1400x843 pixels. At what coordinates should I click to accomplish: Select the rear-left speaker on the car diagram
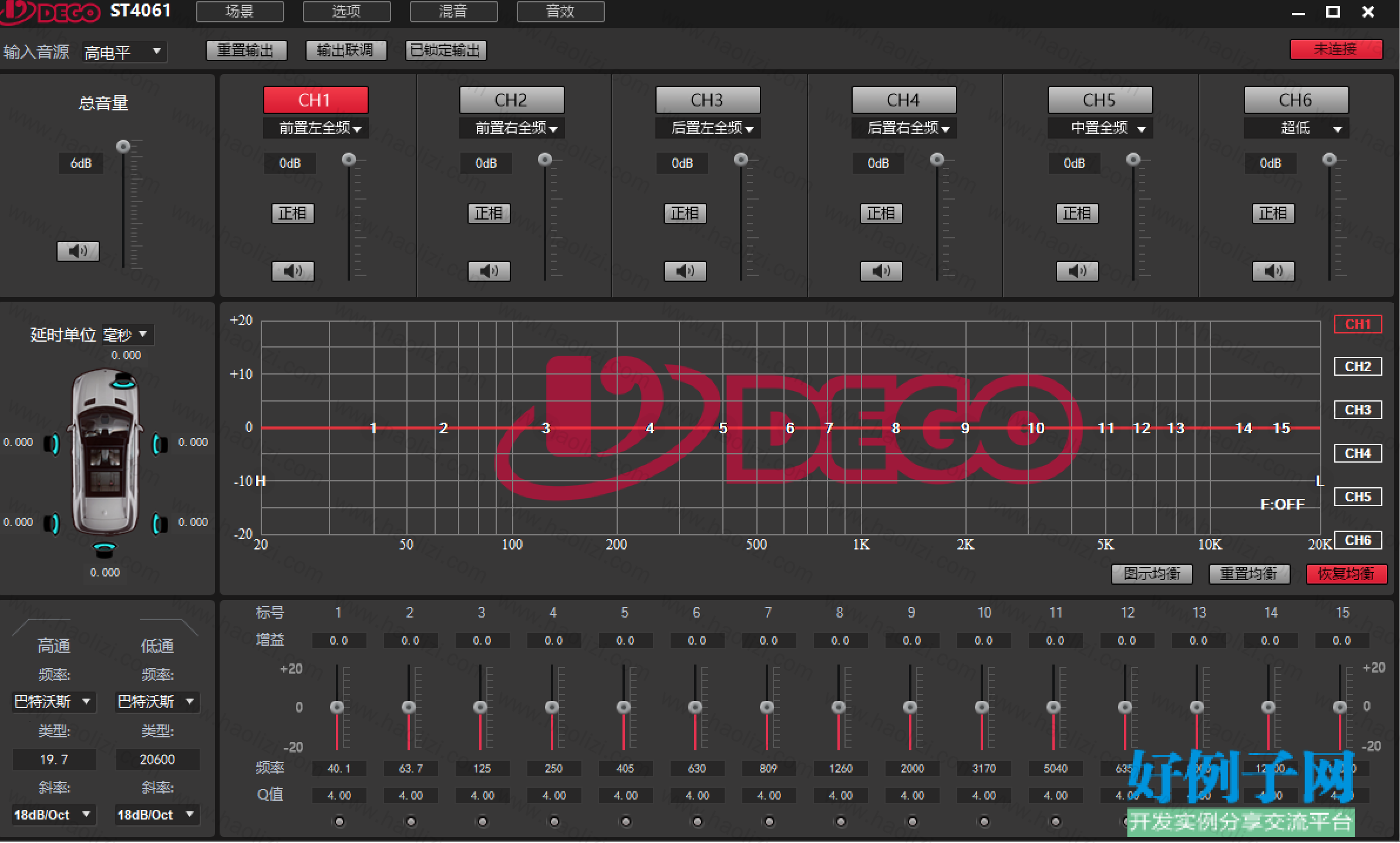[53, 523]
